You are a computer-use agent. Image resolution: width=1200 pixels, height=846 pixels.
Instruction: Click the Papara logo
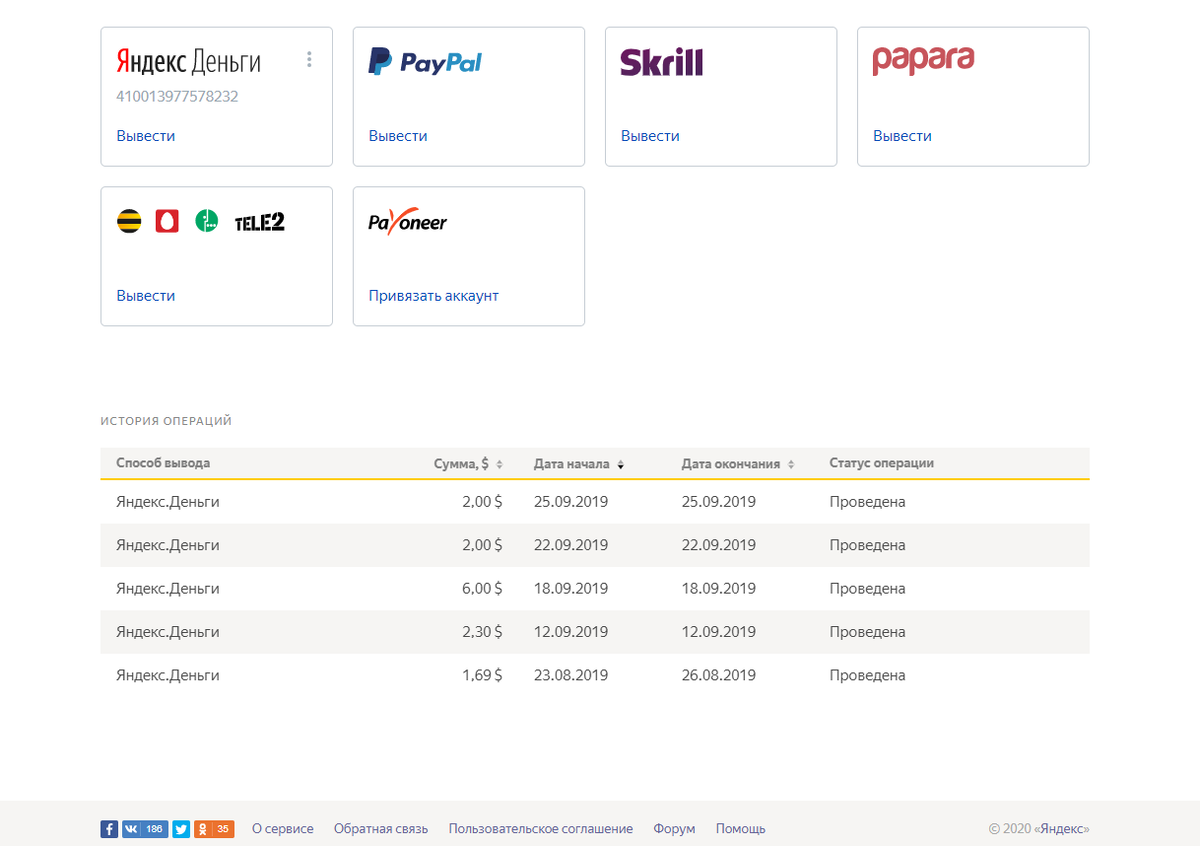point(923,60)
